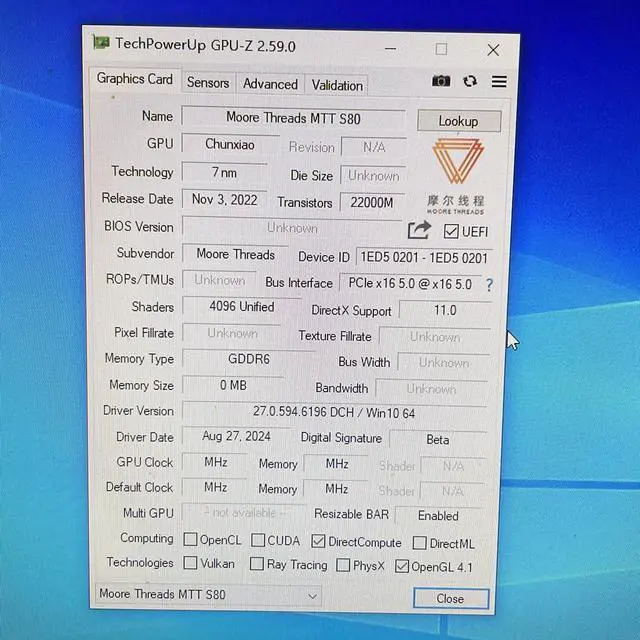Screen dimensions: 640x640
Task: Open the hamburger menu icon
Action: [x=499, y=82]
